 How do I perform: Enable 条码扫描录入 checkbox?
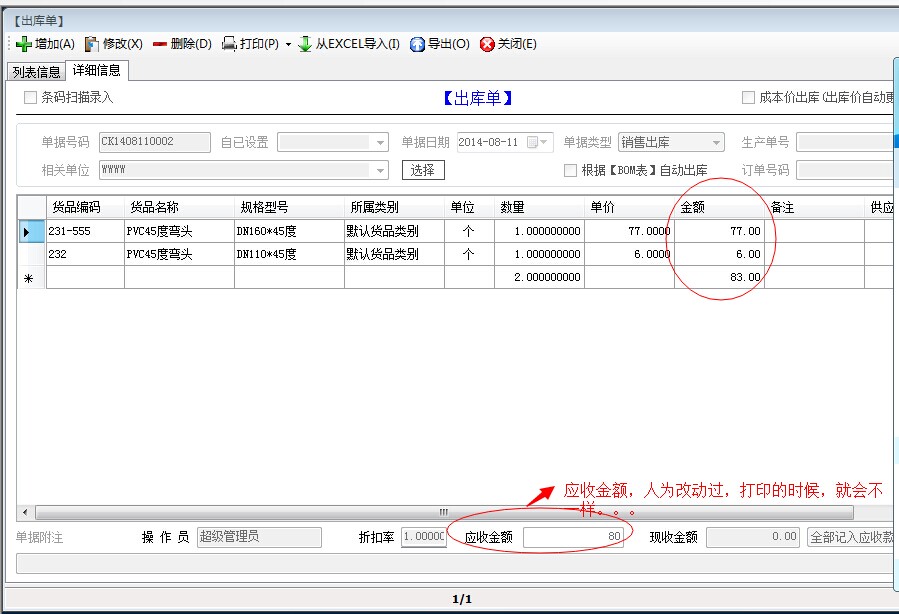[30, 98]
